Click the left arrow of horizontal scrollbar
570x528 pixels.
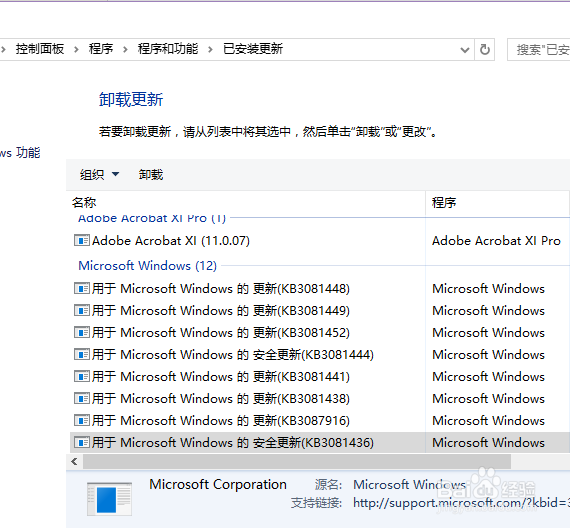point(75,462)
